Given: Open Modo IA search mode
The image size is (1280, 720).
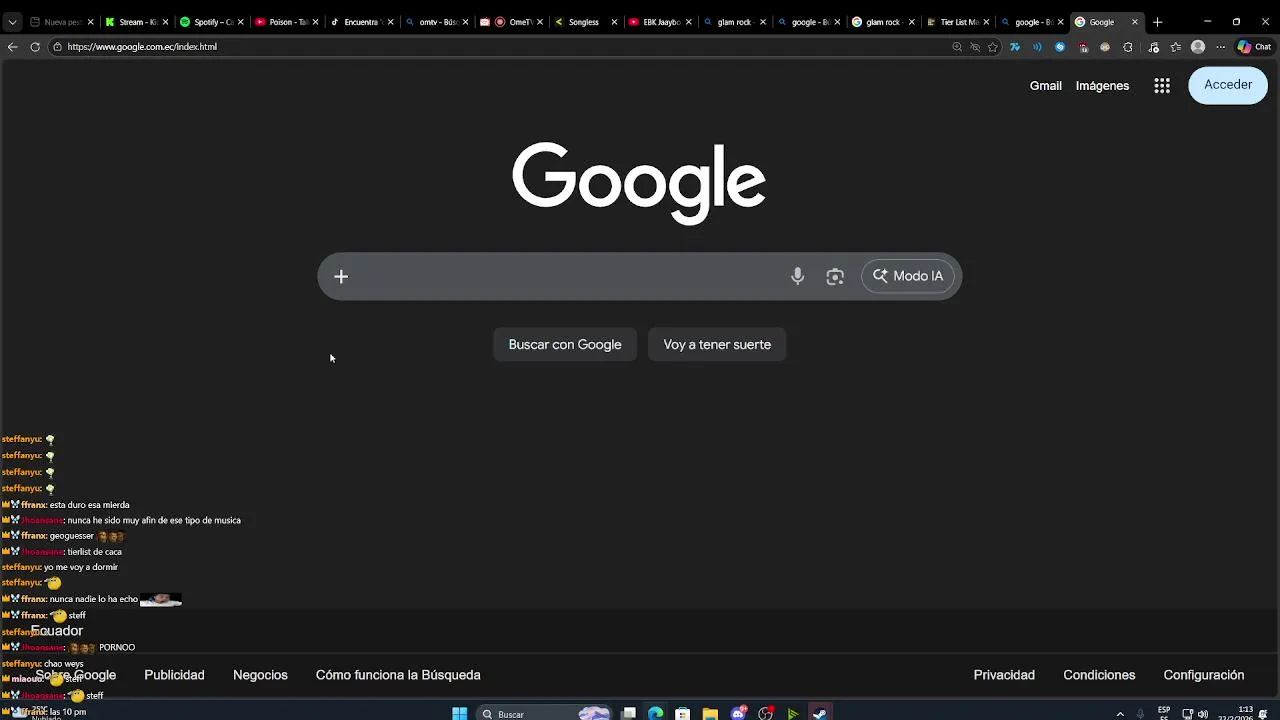Looking at the screenshot, I should point(908,277).
